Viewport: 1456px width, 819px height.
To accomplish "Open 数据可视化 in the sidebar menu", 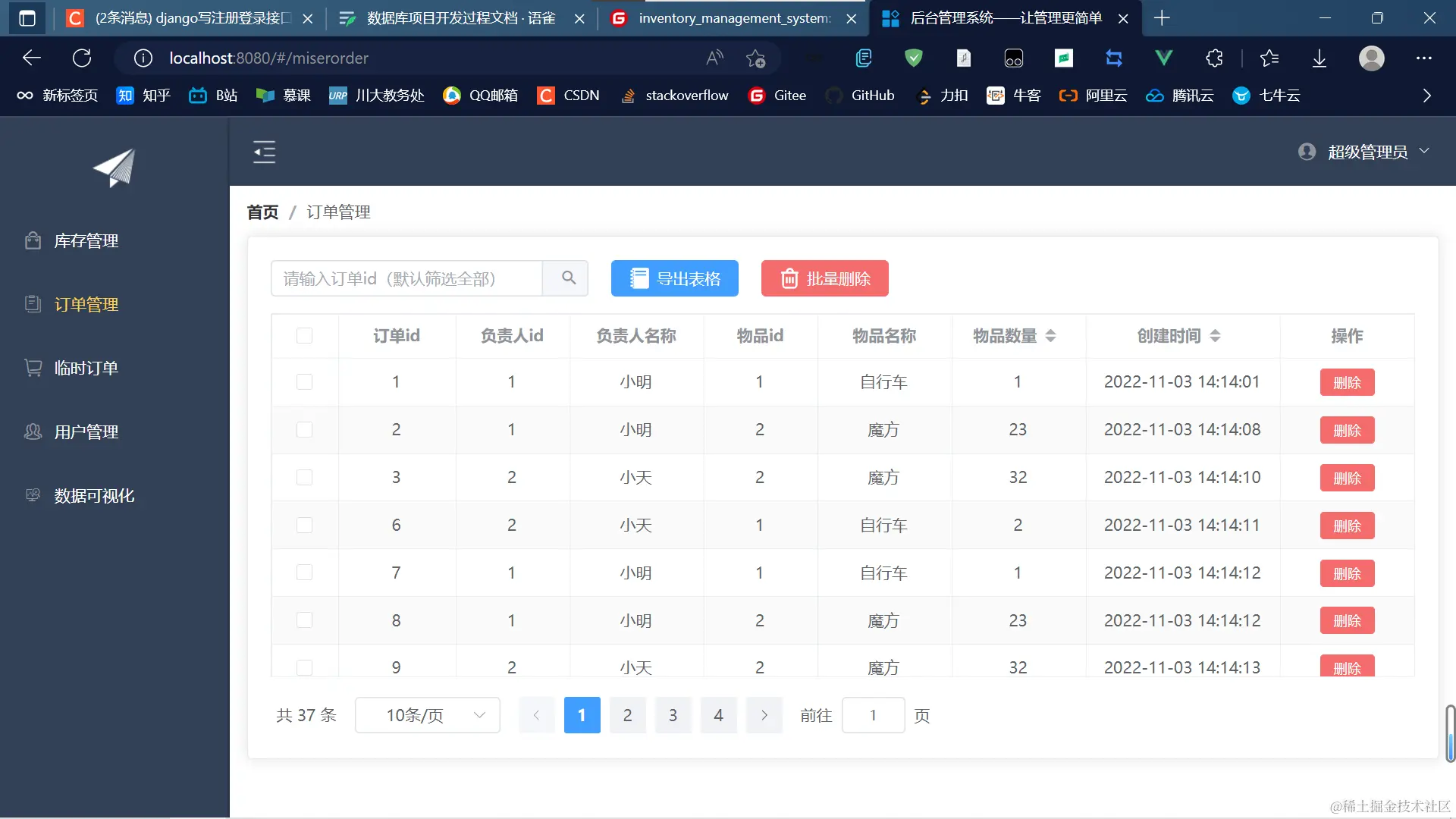I will [x=115, y=495].
